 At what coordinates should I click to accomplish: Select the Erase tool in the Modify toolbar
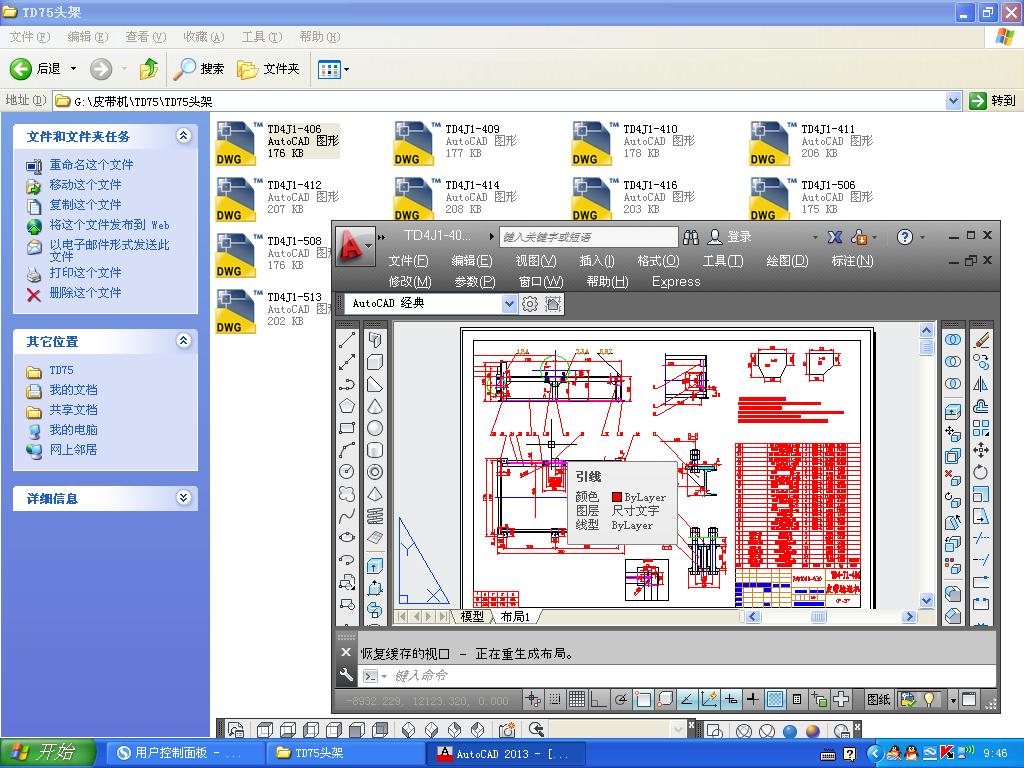click(981, 340)
